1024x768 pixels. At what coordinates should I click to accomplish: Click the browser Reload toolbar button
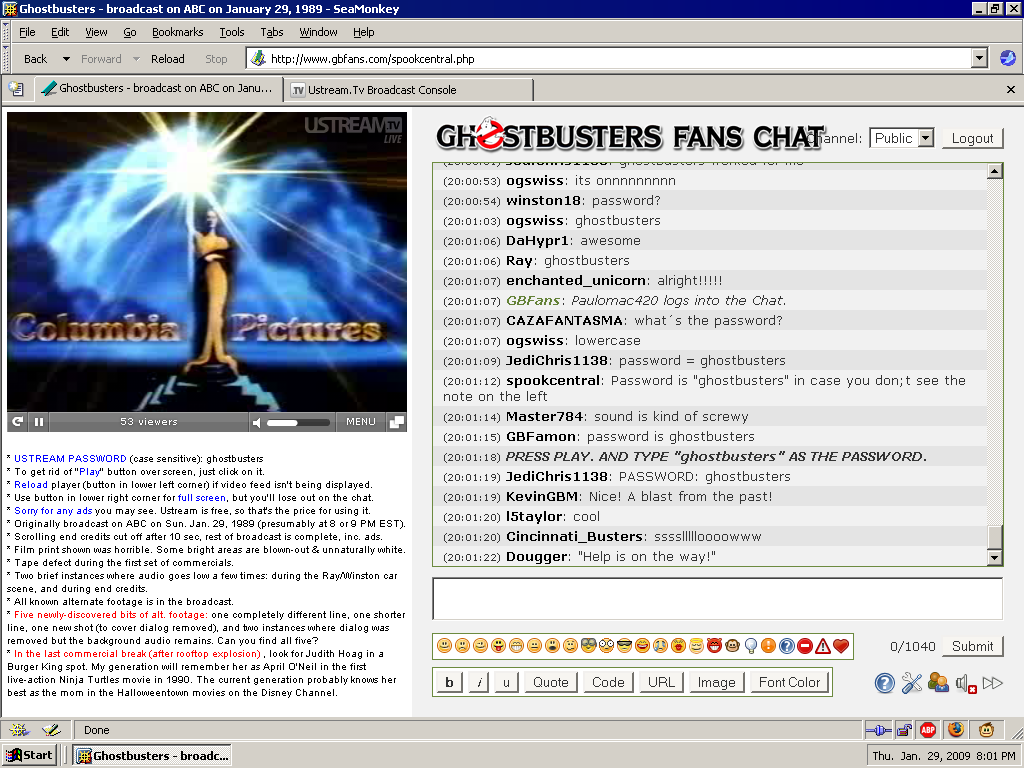(x=168, y=59)
